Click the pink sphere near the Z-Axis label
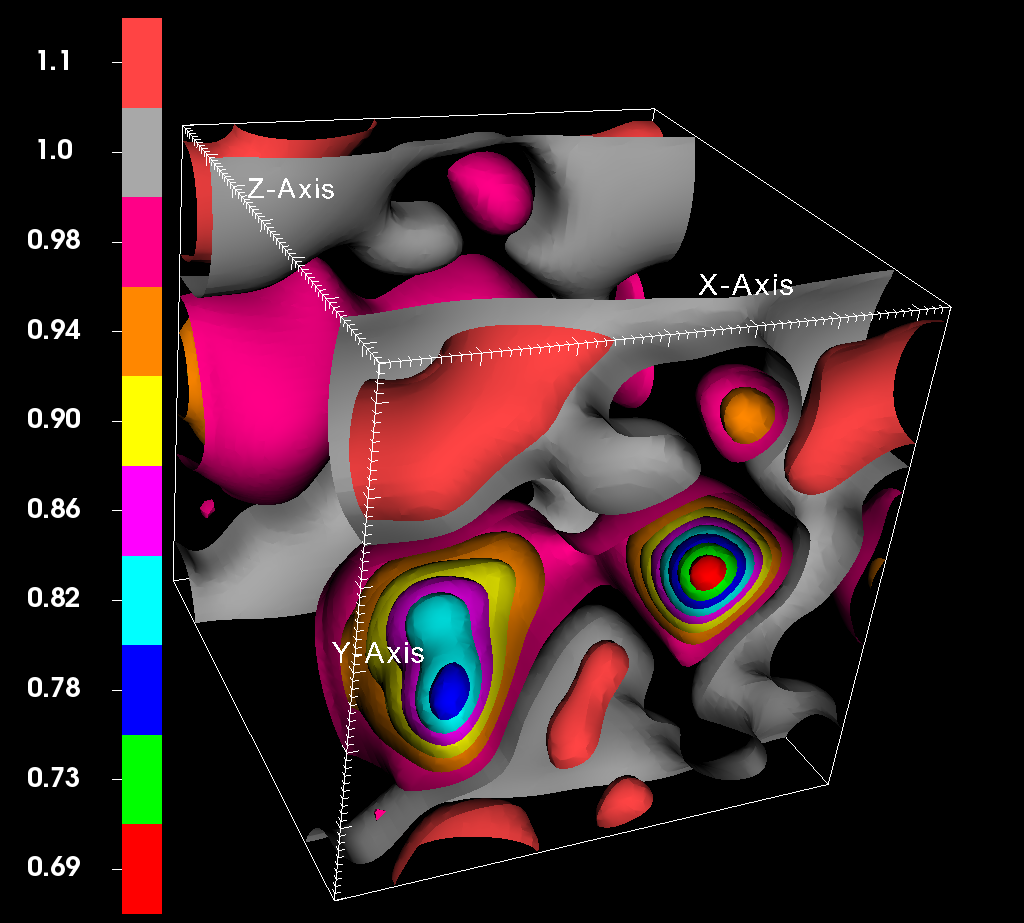This screenshot has height=923, width=1024. 490,192
